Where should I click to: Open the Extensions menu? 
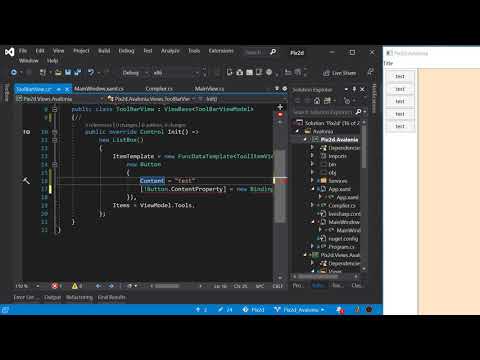click(x=221, y=51)
